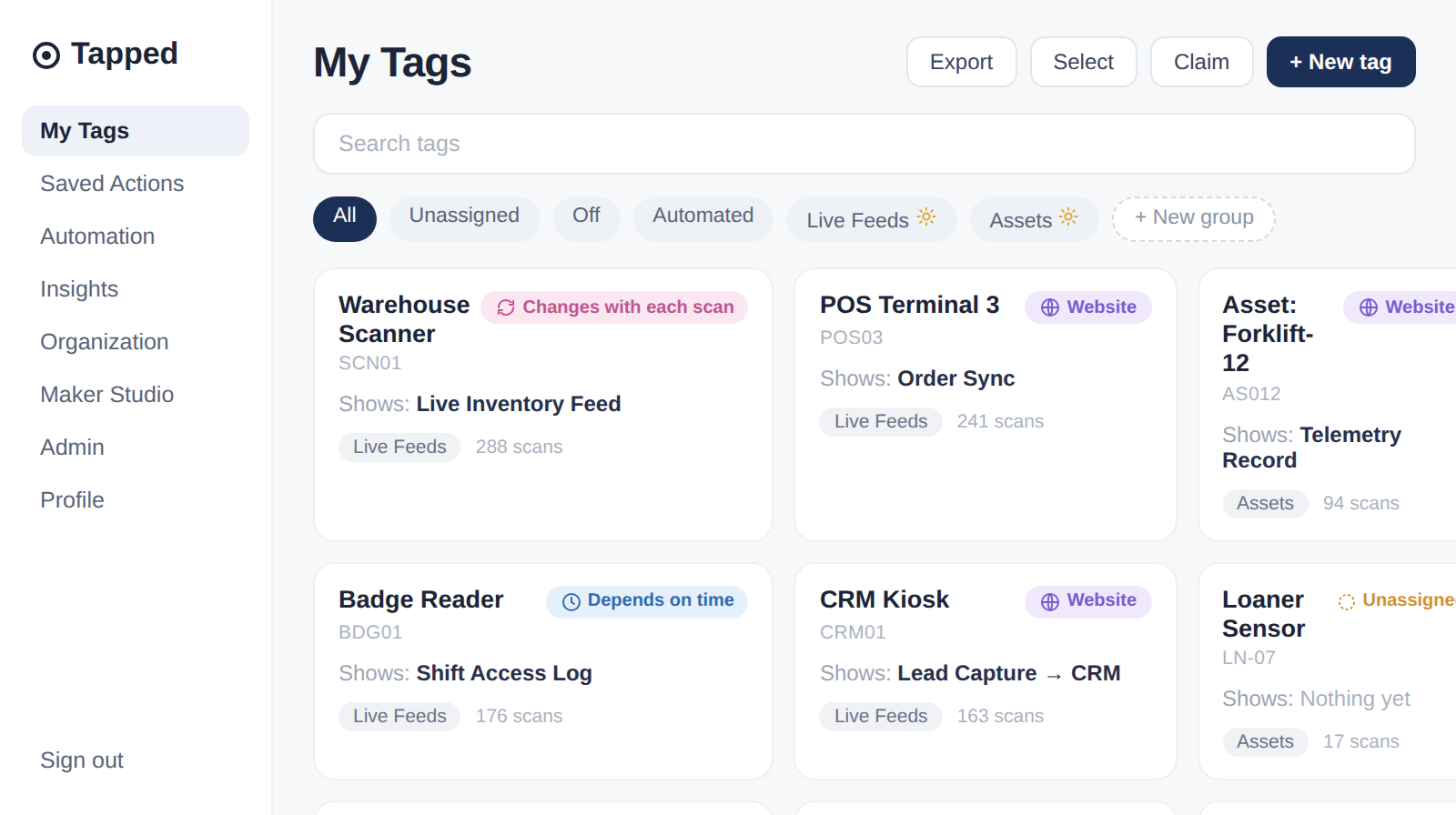Click Lead Capture → CRM action text

1009,673
